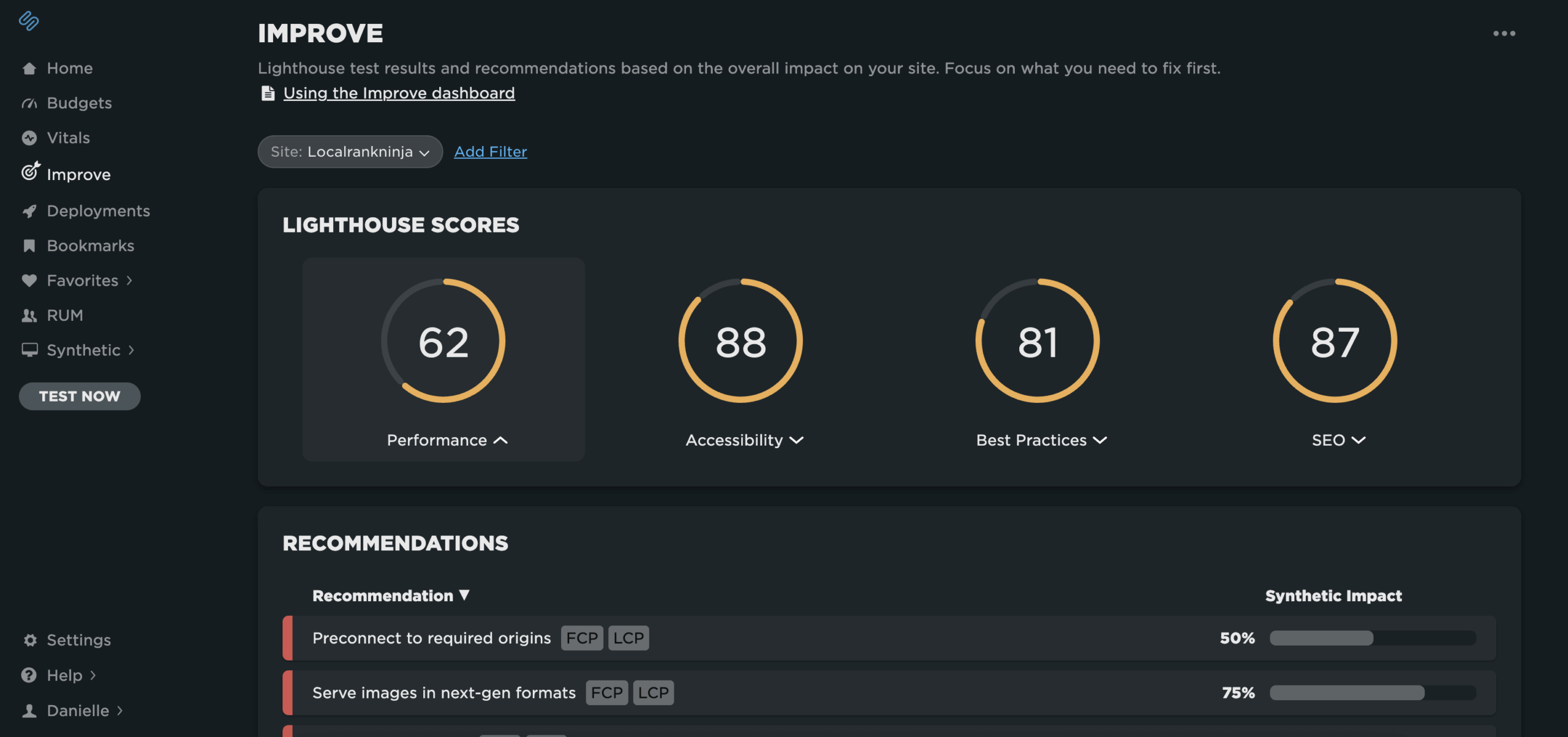1568x737 pixels.
Task: Open the Deployments rocket icon
Action: [x=29, y=210]
